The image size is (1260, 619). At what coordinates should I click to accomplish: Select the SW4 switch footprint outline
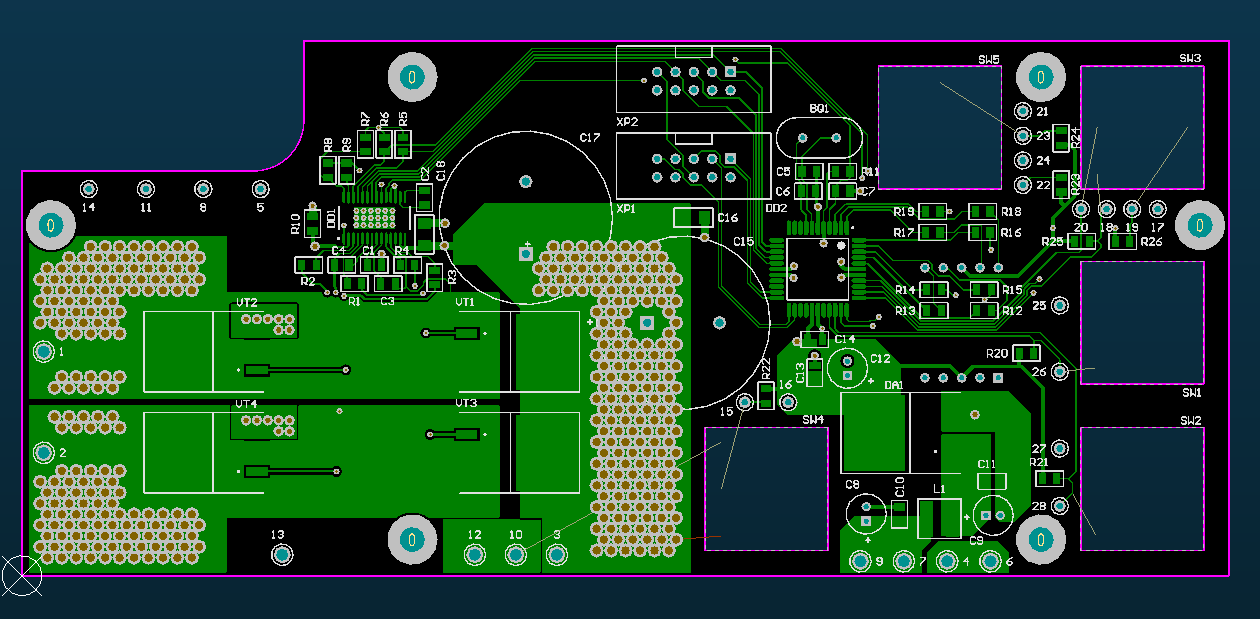click(767, 489)
